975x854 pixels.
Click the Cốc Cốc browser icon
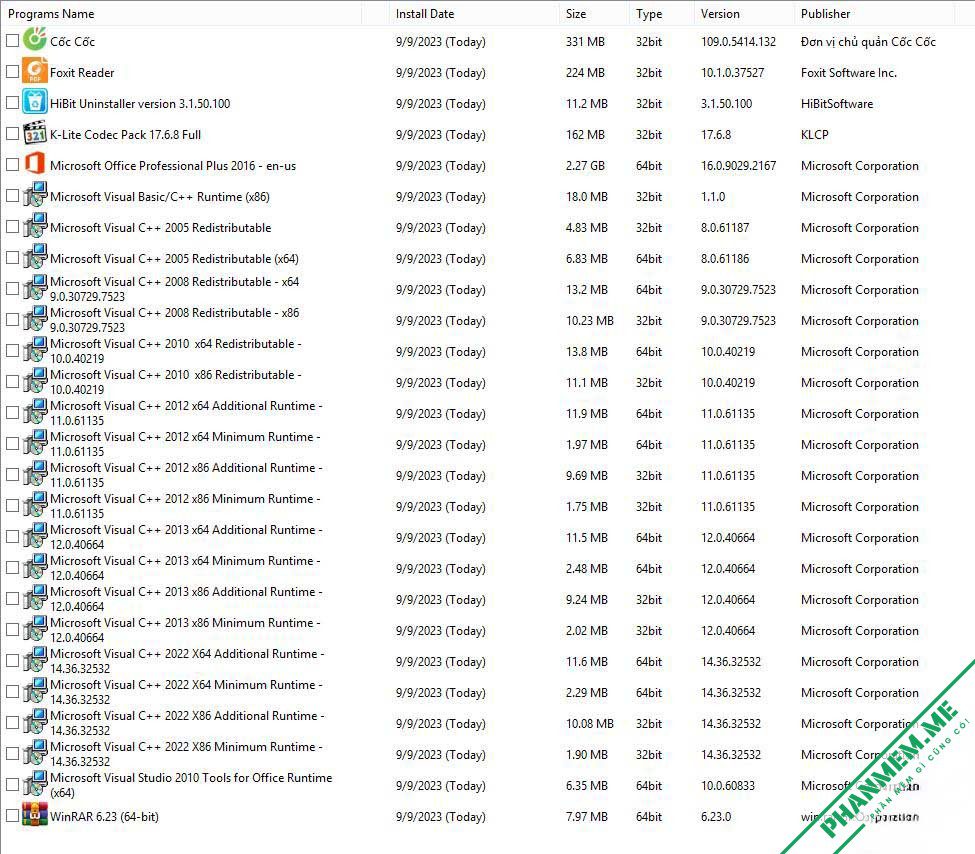point(35,40)
